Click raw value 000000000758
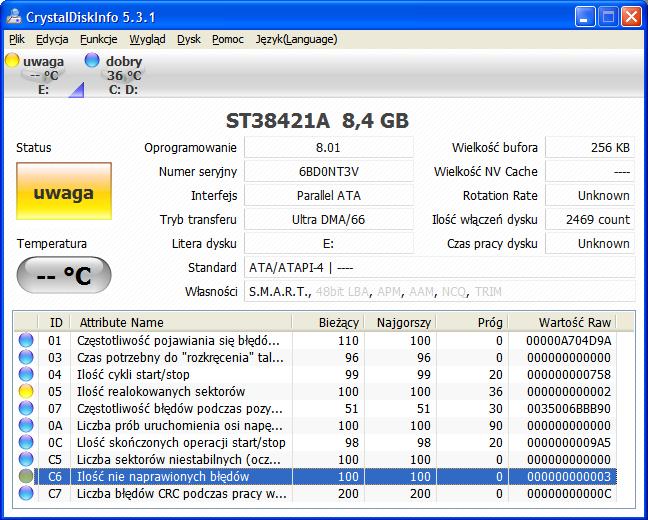The image size is (648, 520). coord(568,374)
